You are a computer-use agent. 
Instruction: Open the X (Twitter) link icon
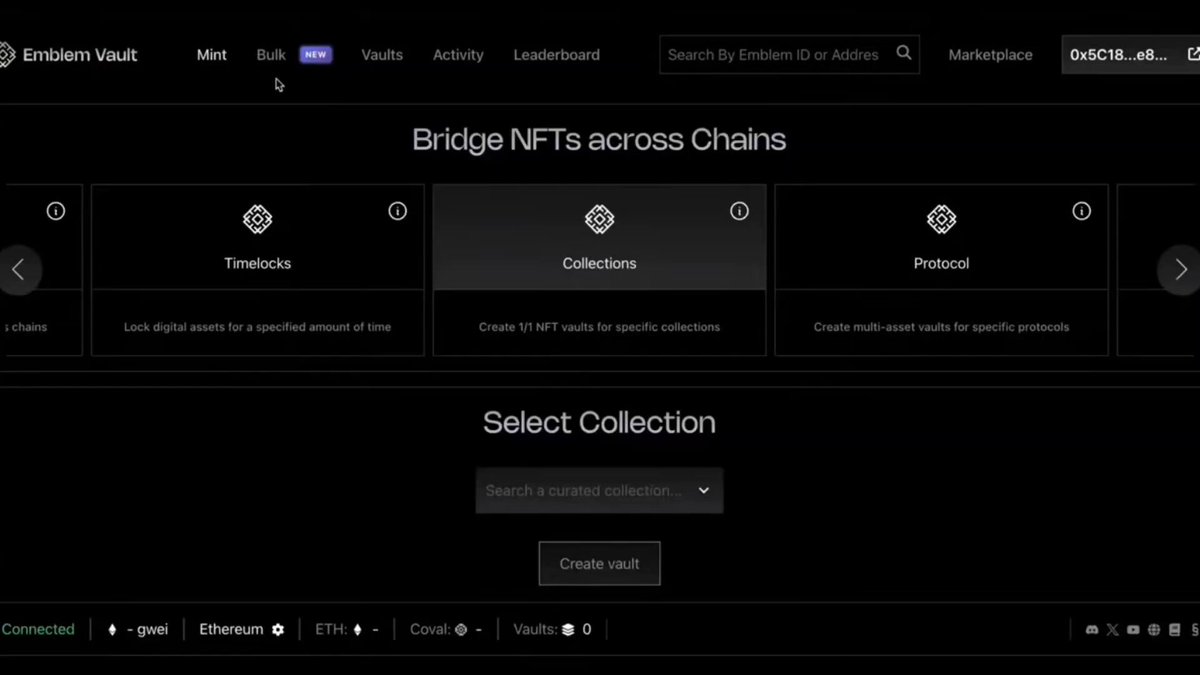click(x=1113, y=630)
